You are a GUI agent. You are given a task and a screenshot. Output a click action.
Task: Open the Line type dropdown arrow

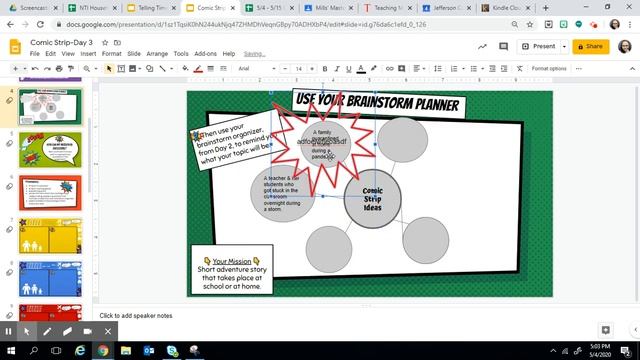171,69
